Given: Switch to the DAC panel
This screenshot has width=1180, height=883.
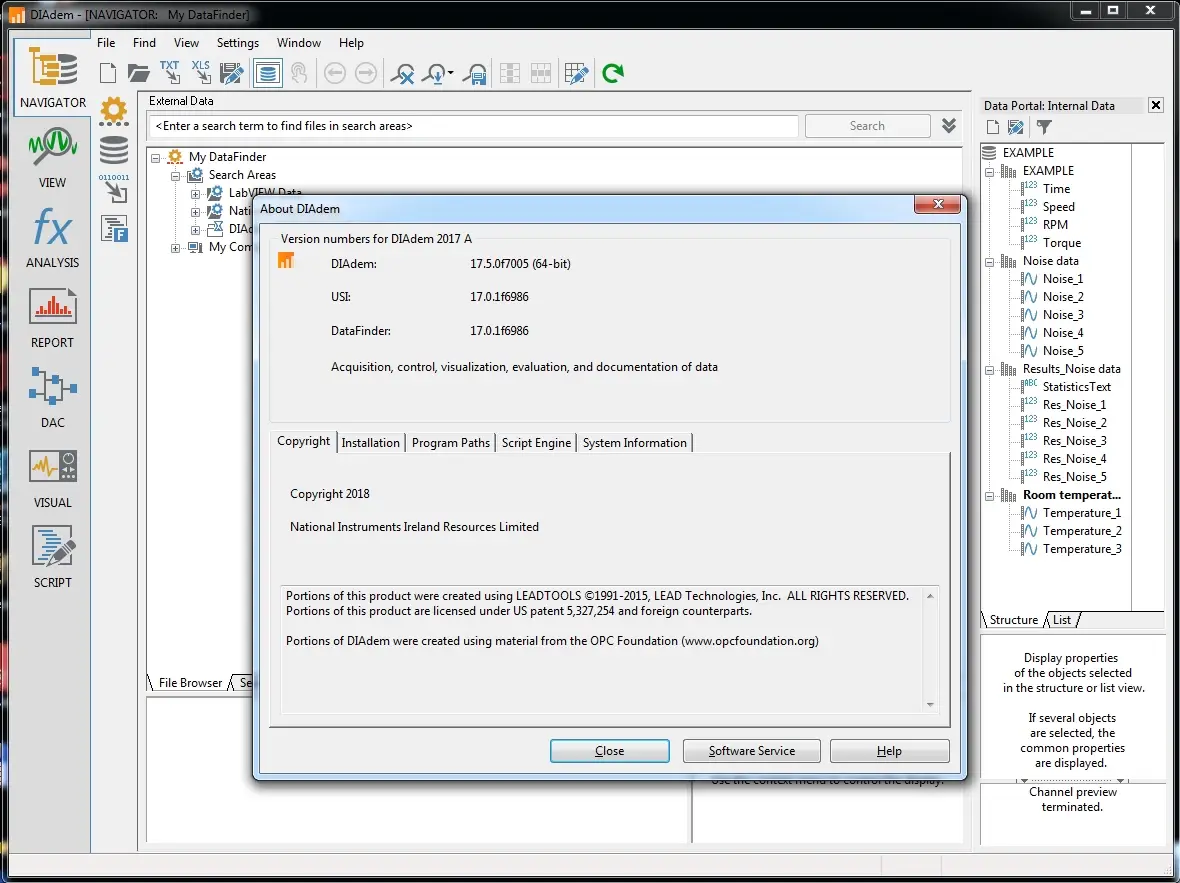Looking at the screenshot, I should pyautogui.click(x=53, y=397).
